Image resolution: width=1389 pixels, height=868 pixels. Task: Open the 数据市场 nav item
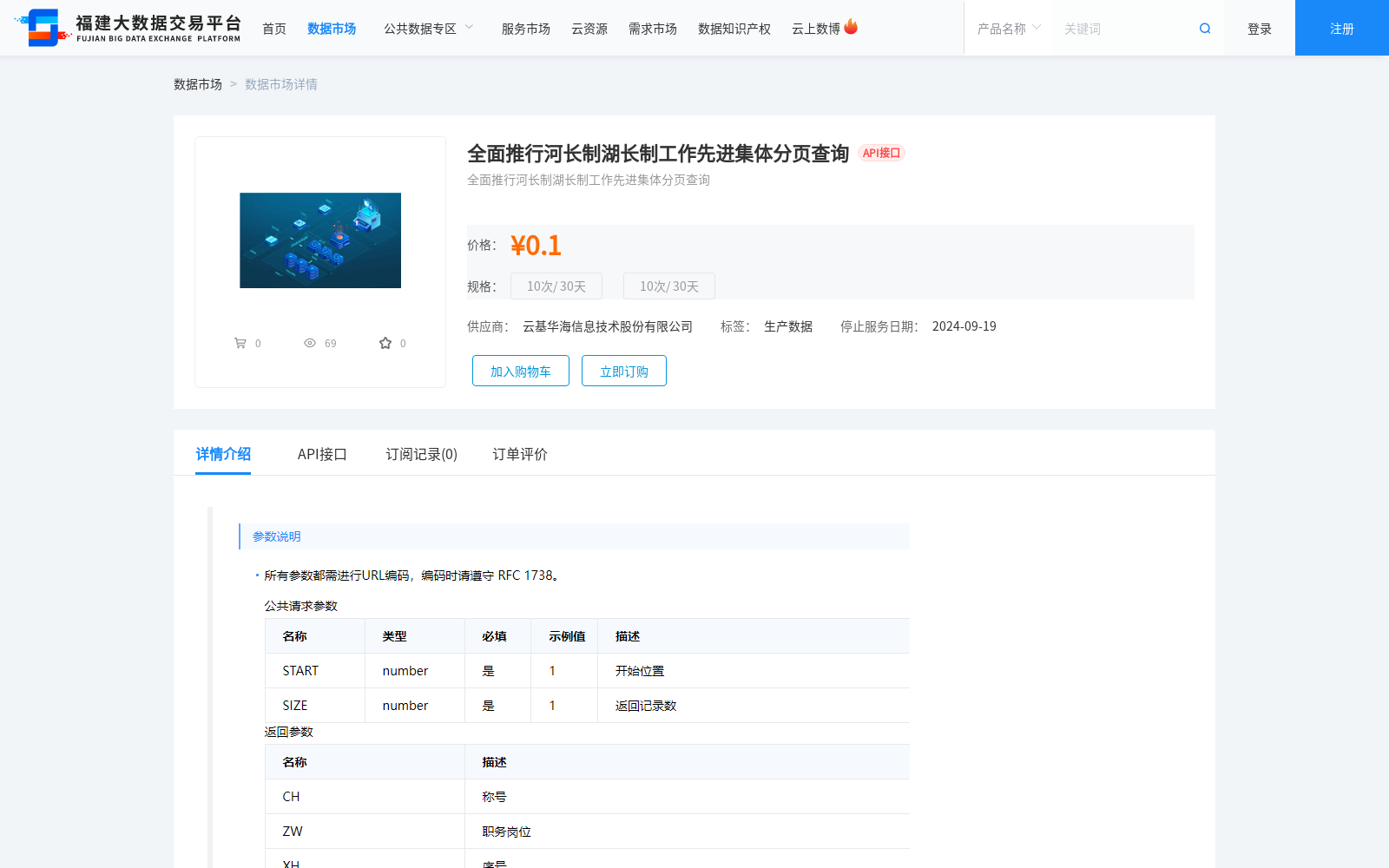[332, 29]
